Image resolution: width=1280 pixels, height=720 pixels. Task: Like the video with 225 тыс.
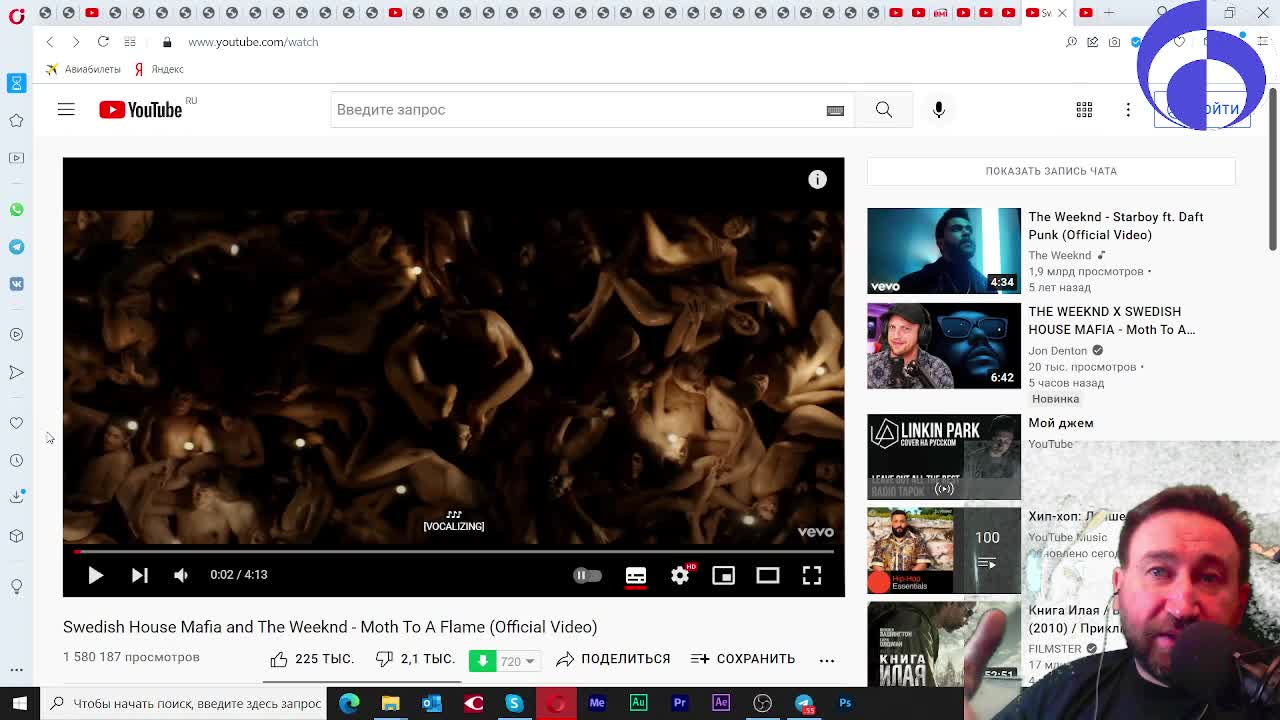(312, 659)
